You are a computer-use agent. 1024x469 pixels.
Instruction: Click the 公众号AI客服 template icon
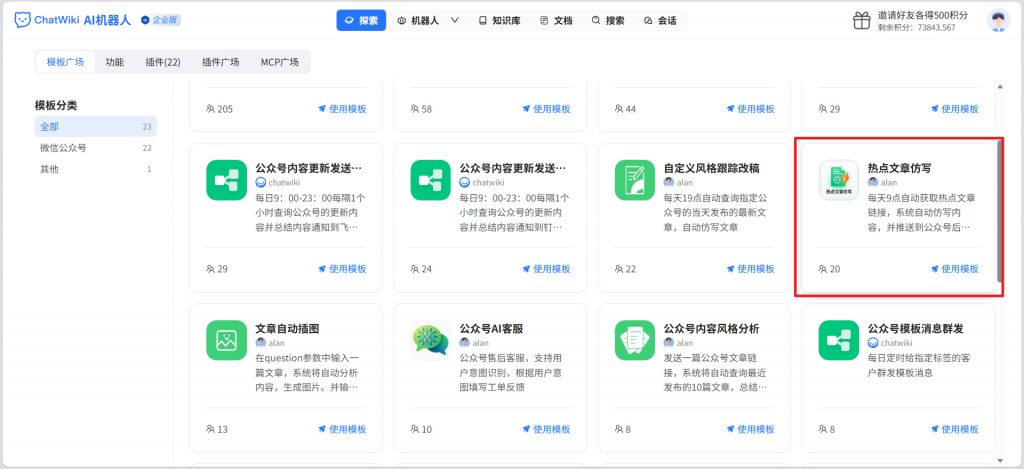(x=431, y=340)
